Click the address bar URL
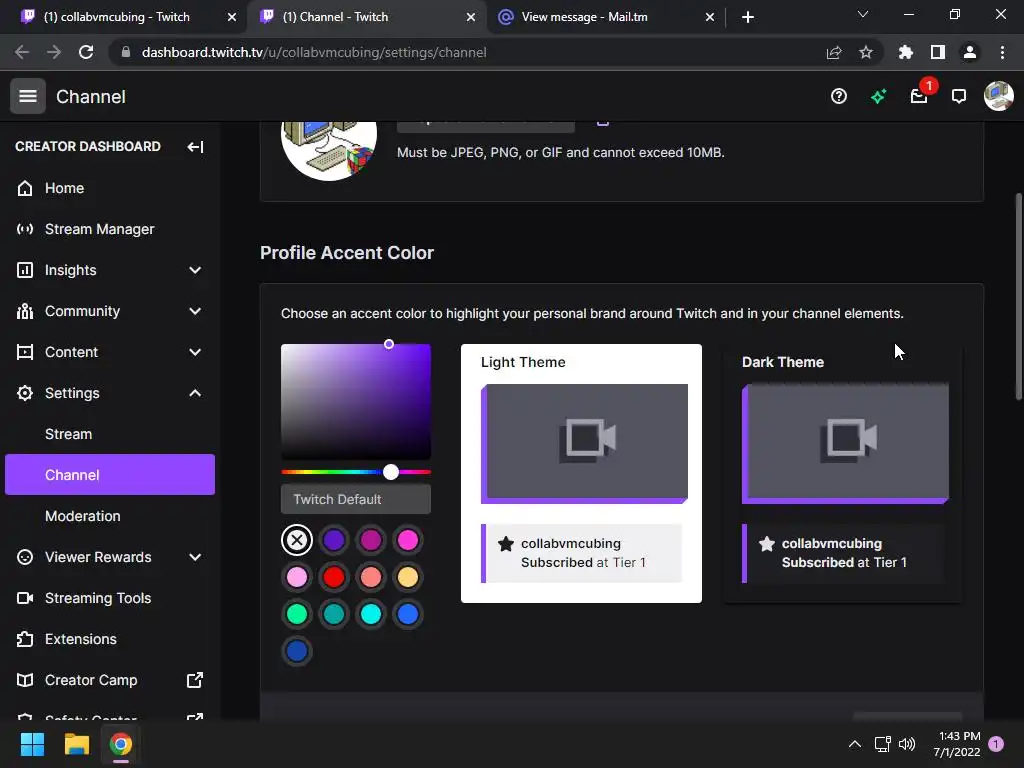1024x768 pixels. point(314,52)
